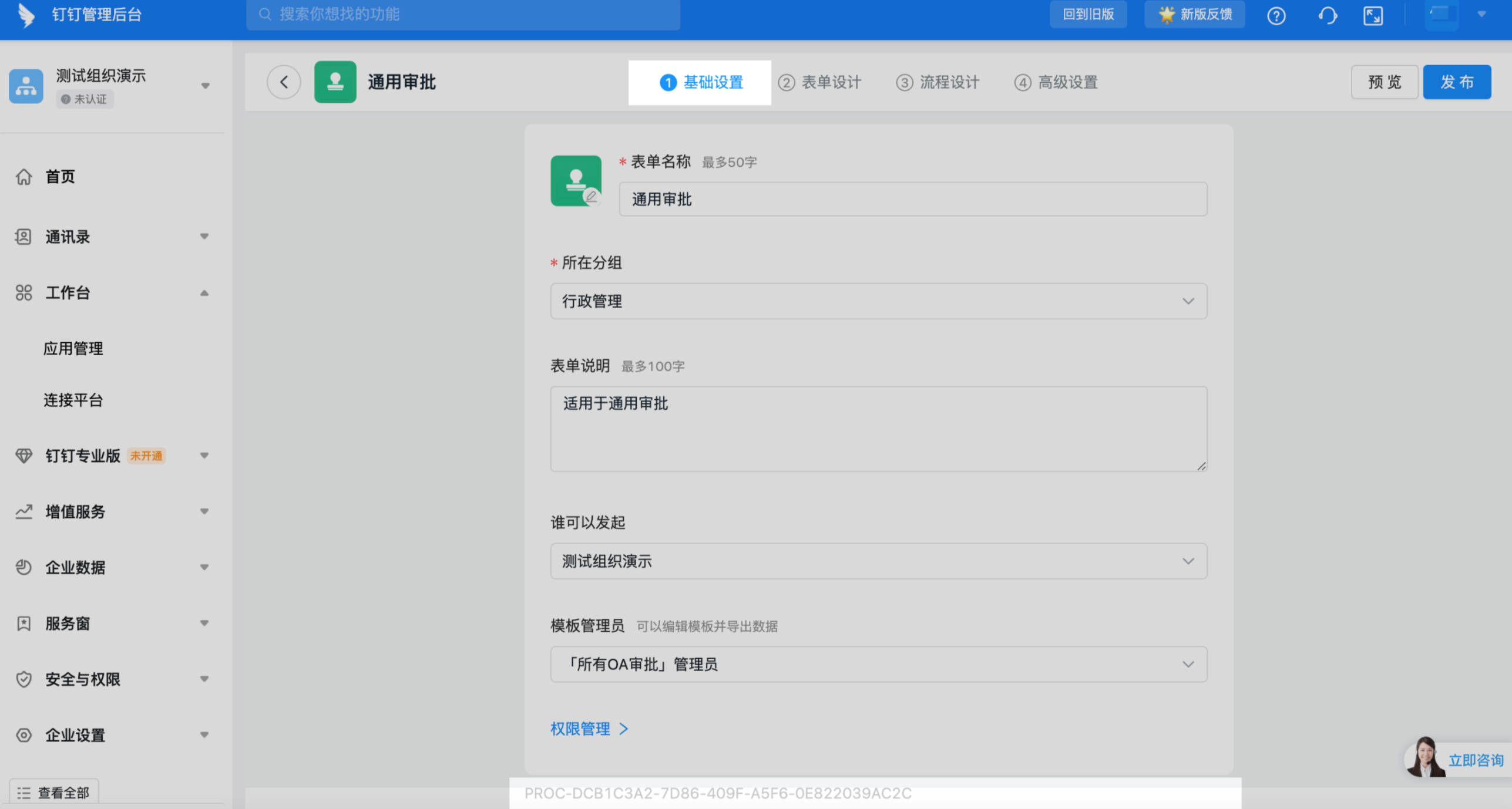Image resolution: width=1512 pixels, height=809 pixels.
Task: Open the 模板管理员 dropdown
Action: (x=878, y=665)
